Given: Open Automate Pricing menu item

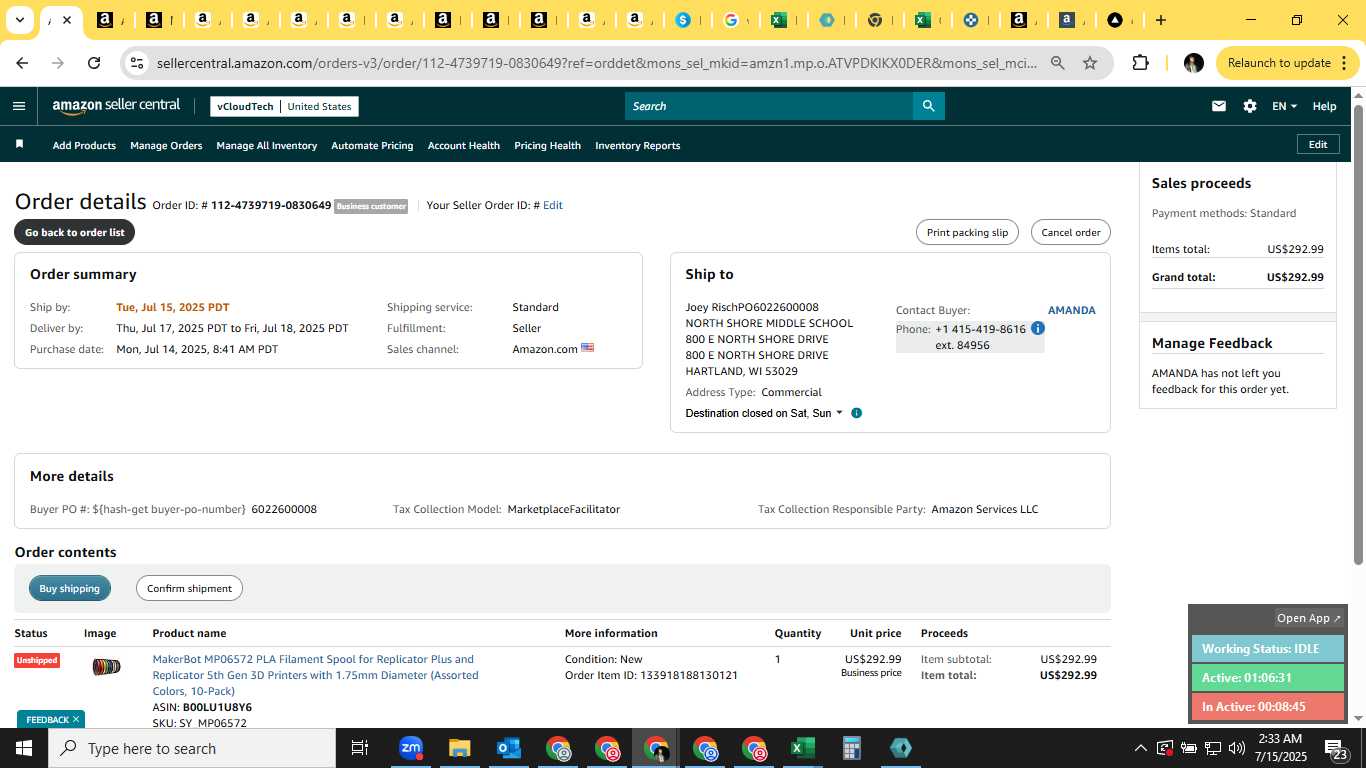Looking at the screenshot, I should (x=372, y=145).
